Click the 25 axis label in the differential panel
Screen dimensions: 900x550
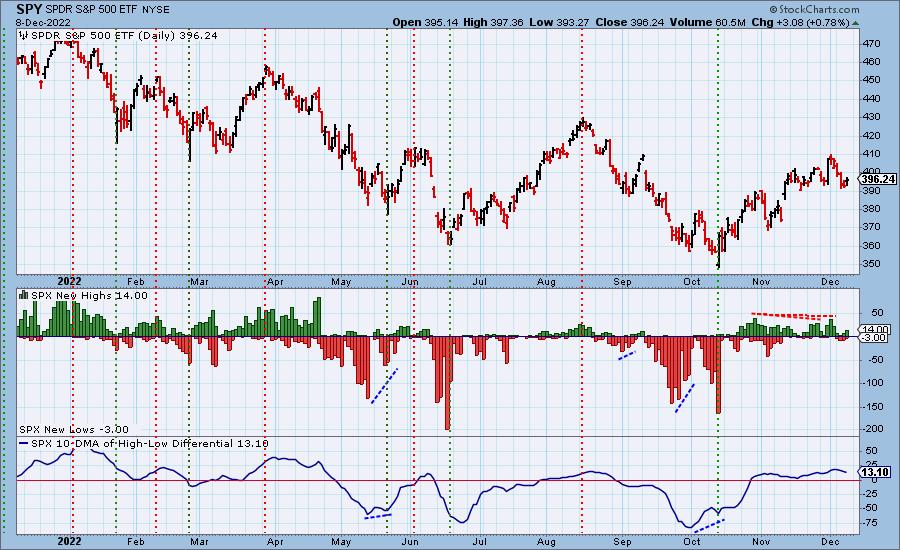pos(873,464)
